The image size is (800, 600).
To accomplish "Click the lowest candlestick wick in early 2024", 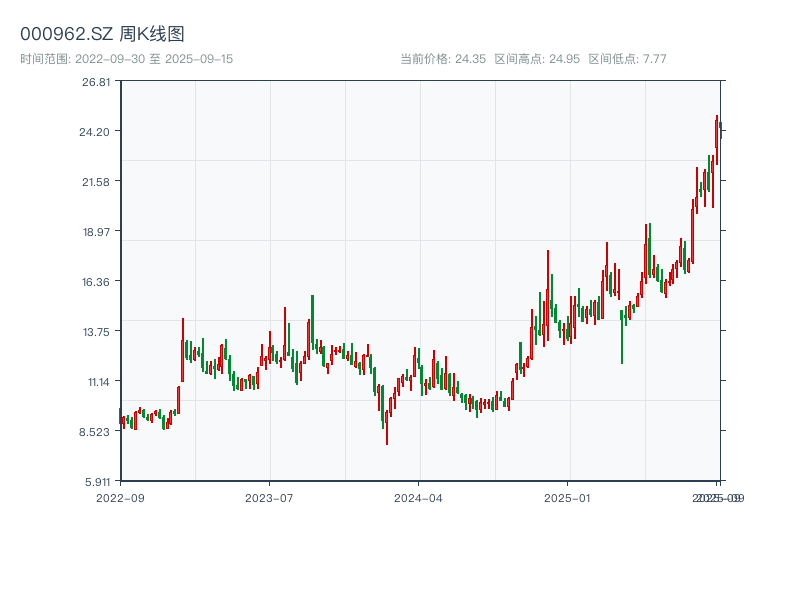I will 387,430.
